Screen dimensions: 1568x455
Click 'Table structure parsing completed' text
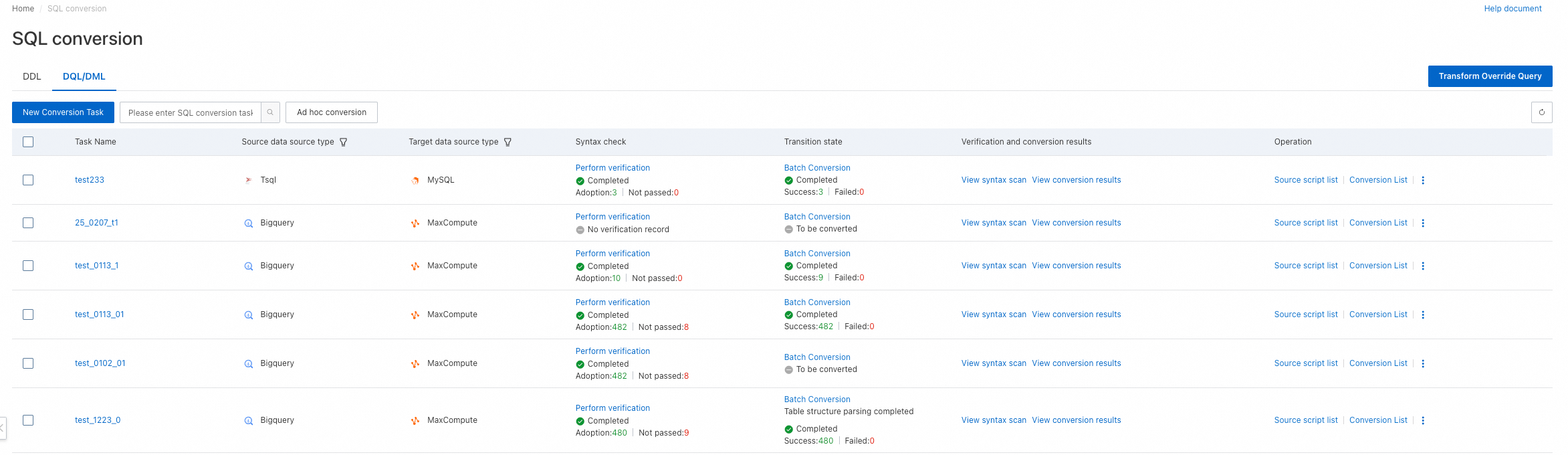coord(849,412)
